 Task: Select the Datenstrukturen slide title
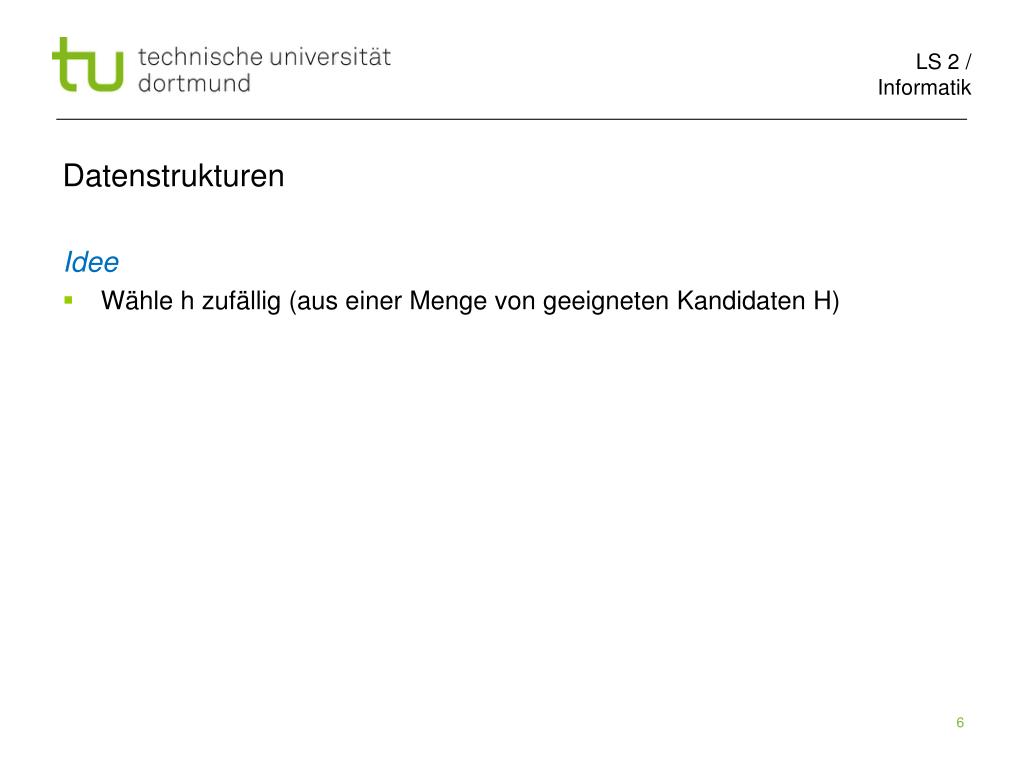(174, 176)
